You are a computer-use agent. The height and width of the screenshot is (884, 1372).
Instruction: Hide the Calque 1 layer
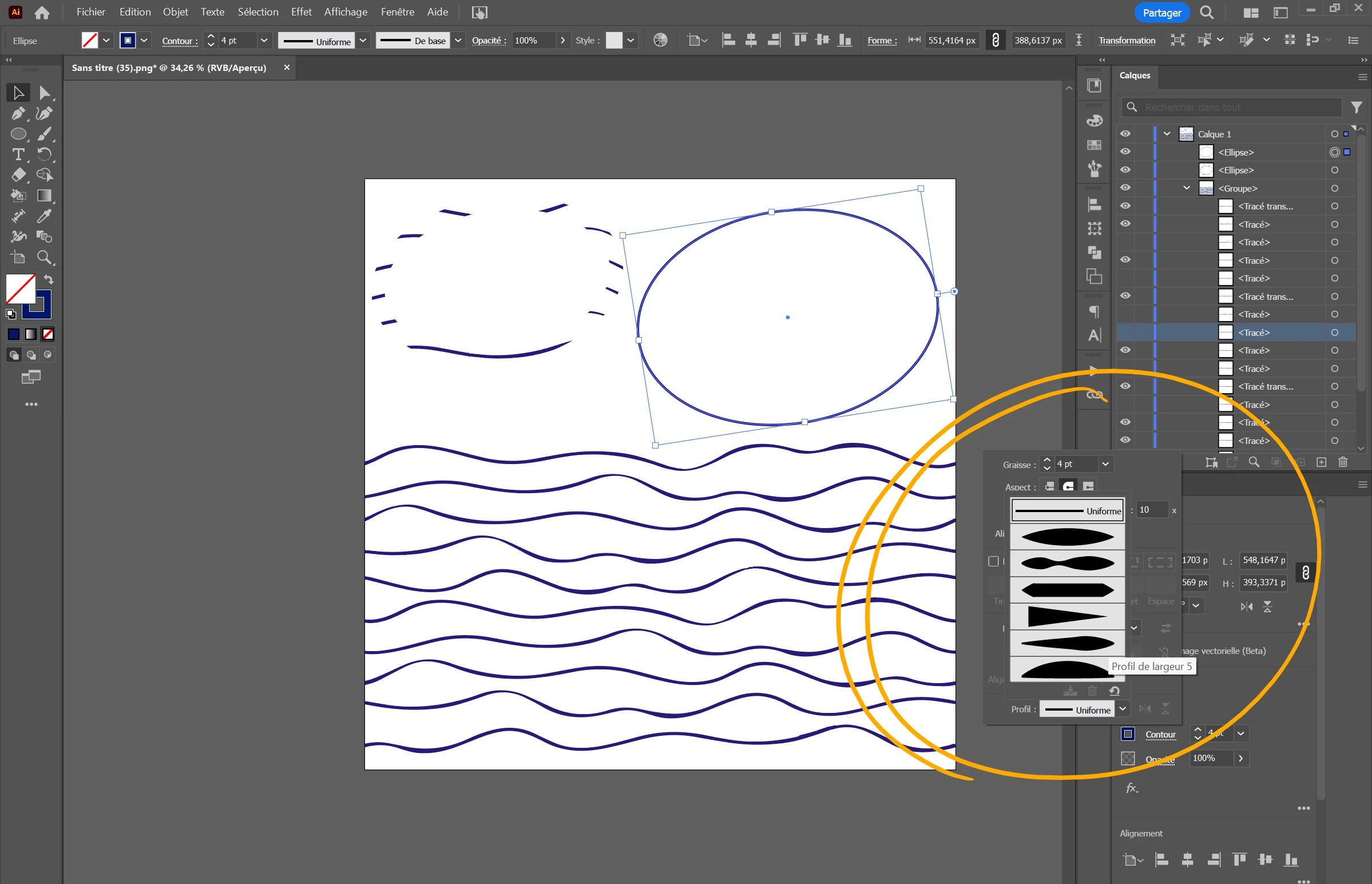1125,134
